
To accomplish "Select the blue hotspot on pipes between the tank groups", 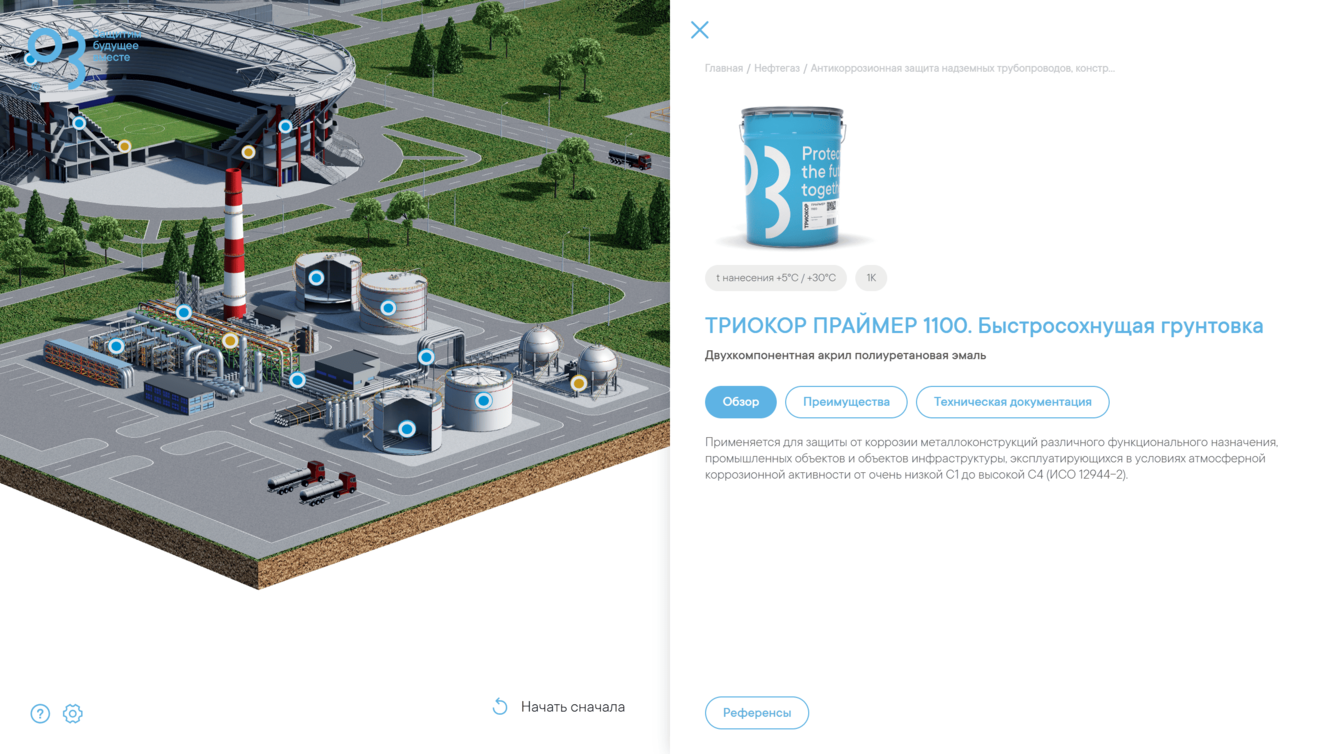I will coord(426,357).
